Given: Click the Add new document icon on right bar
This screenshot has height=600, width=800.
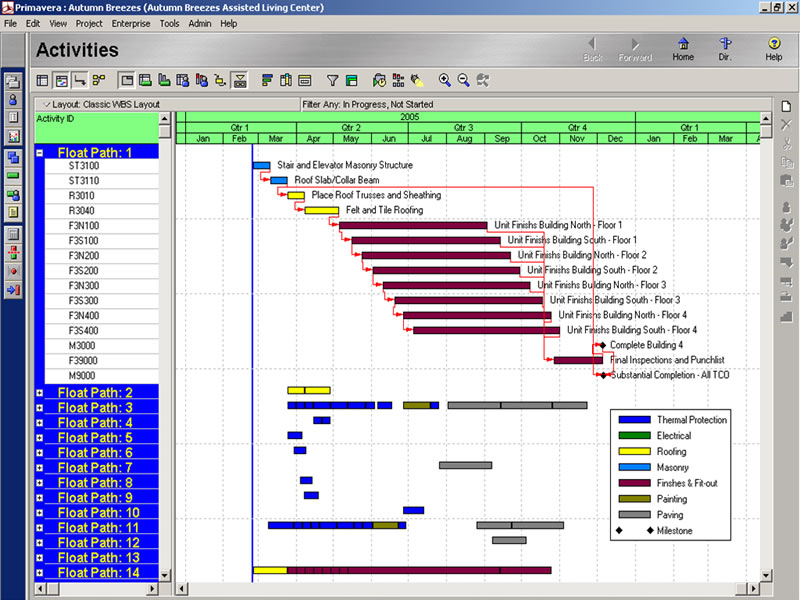Looking at the screenshot, I should click(786, 107).
